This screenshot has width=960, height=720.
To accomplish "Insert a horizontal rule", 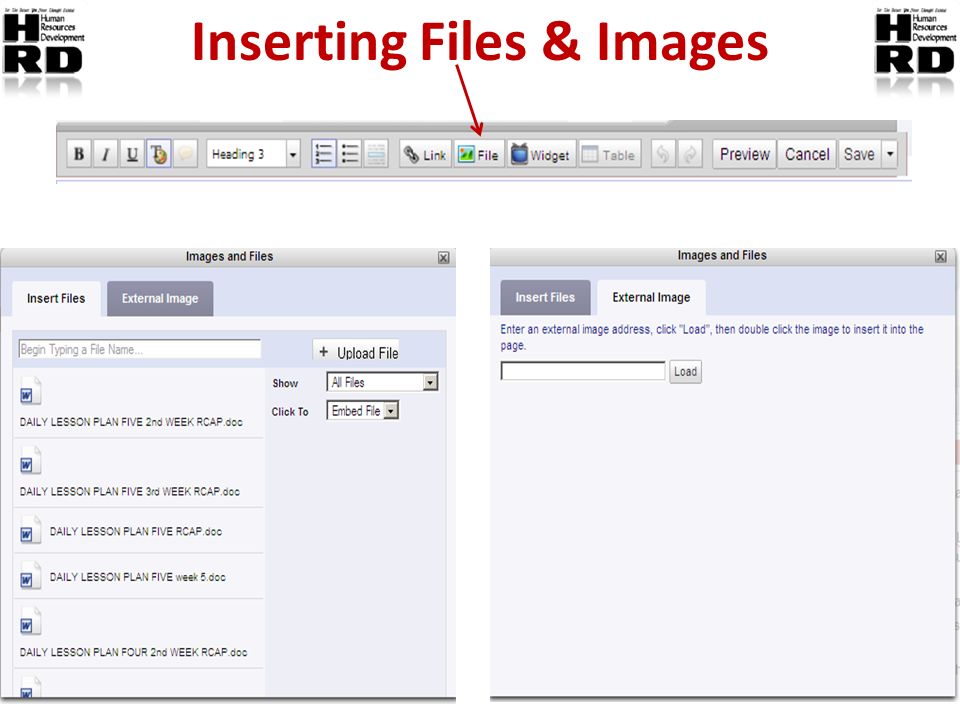I will pyautogui.click(x=376, y=154).
